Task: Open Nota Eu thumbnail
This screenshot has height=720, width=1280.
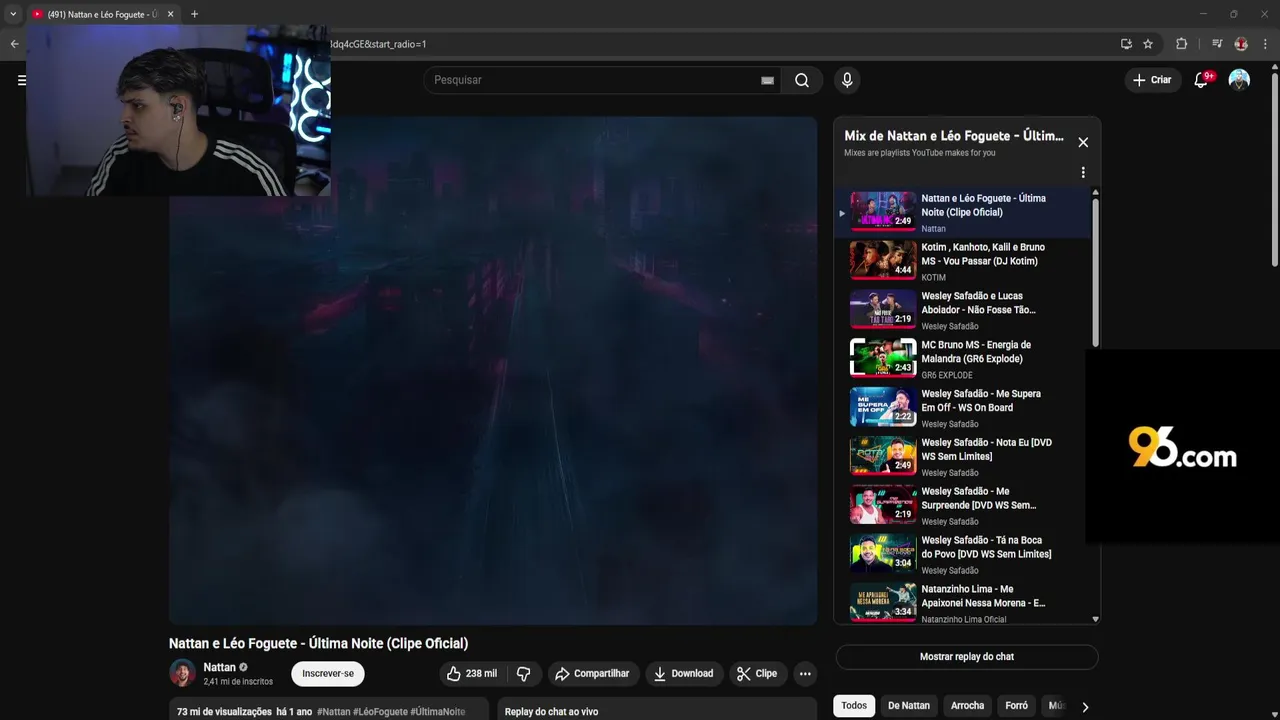Action: click(883, 456)
